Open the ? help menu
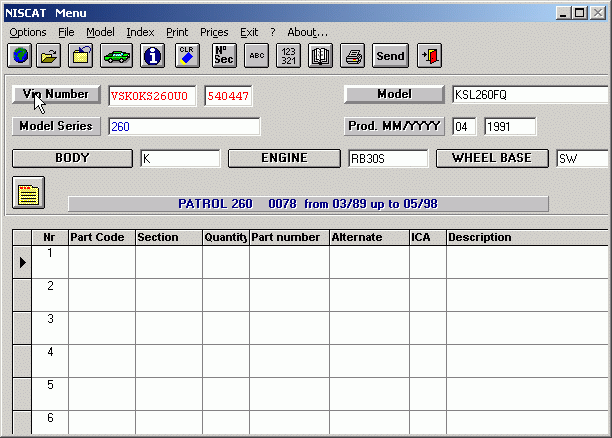 pos(272,32)
